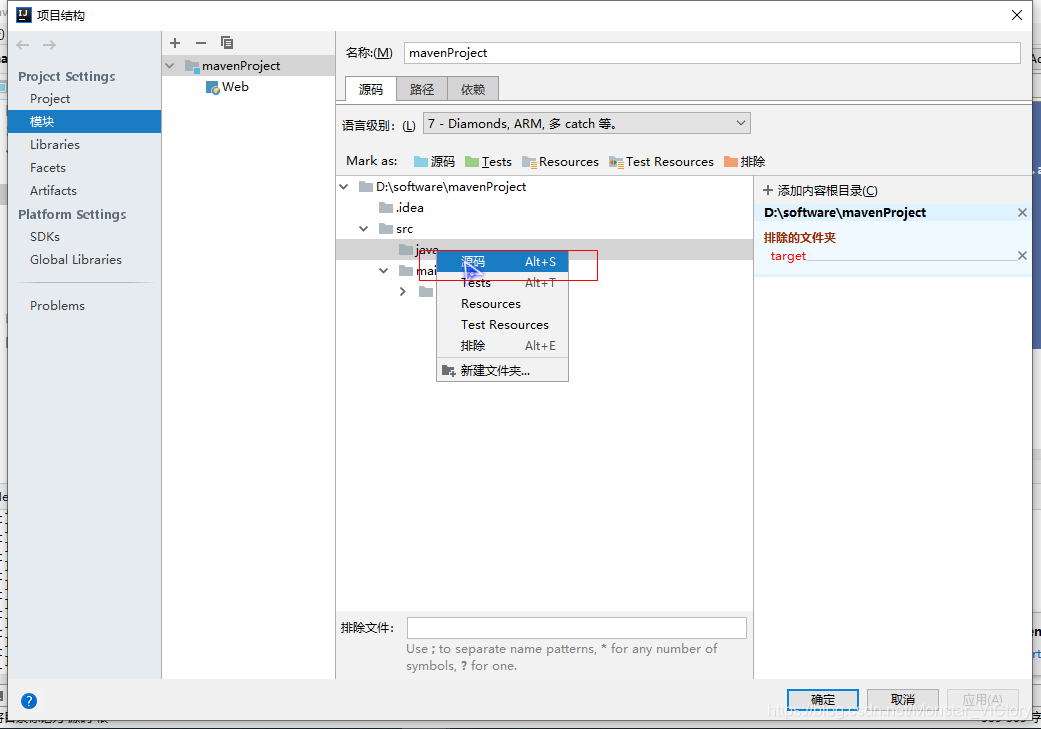Copy the selected module icon

click(x=227, y=43)
